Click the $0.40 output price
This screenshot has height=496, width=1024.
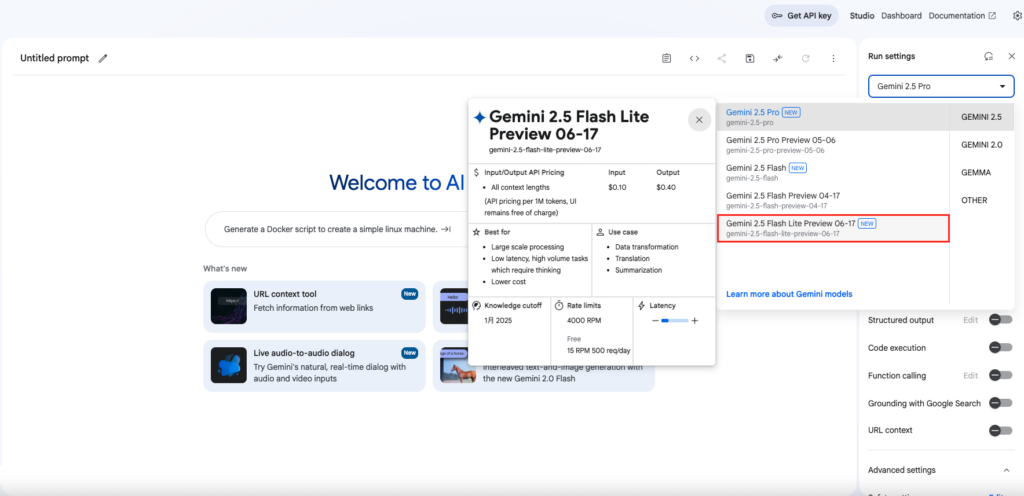666,187
